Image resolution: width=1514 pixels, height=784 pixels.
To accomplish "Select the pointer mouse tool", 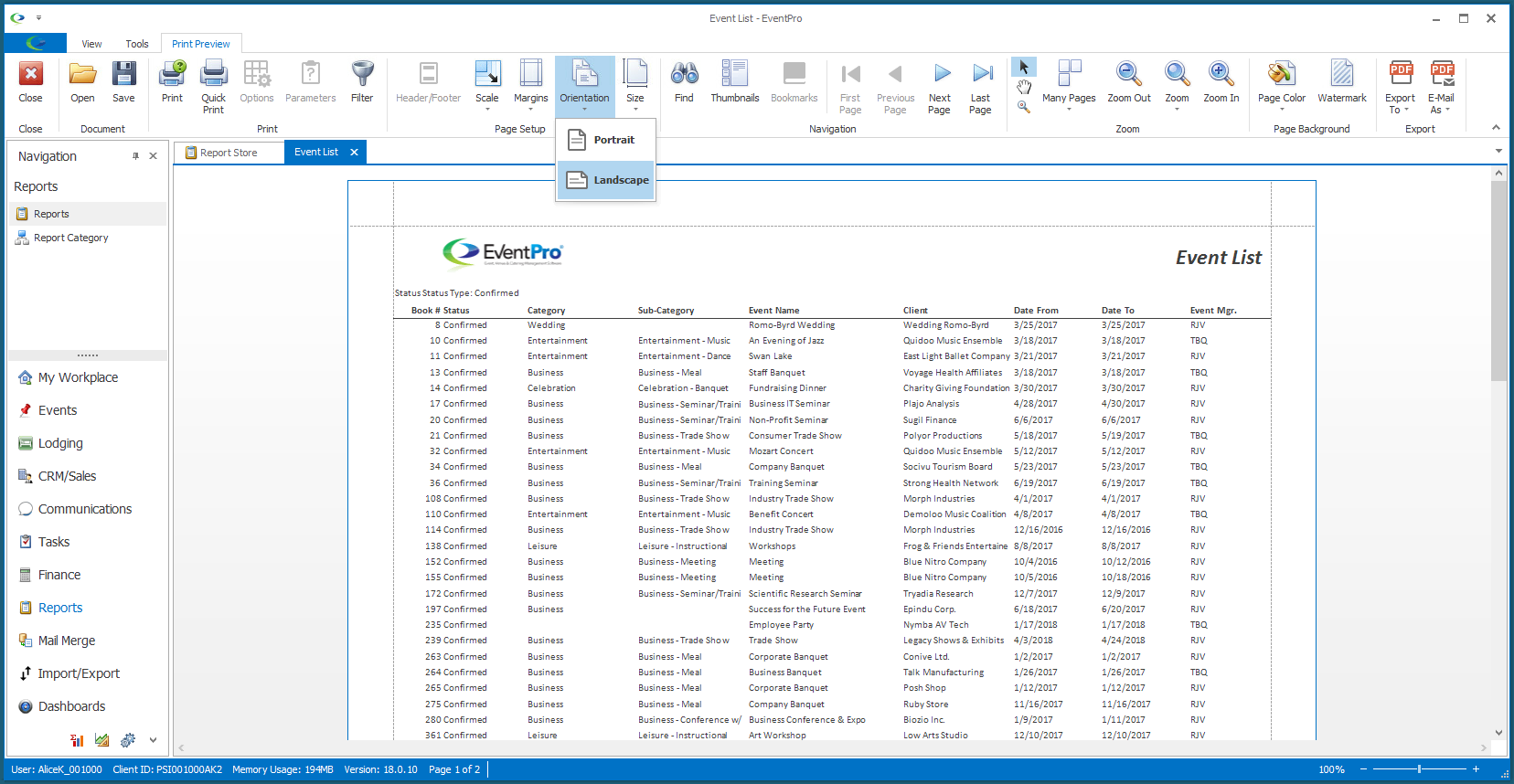I will [x=1024, y=68].
